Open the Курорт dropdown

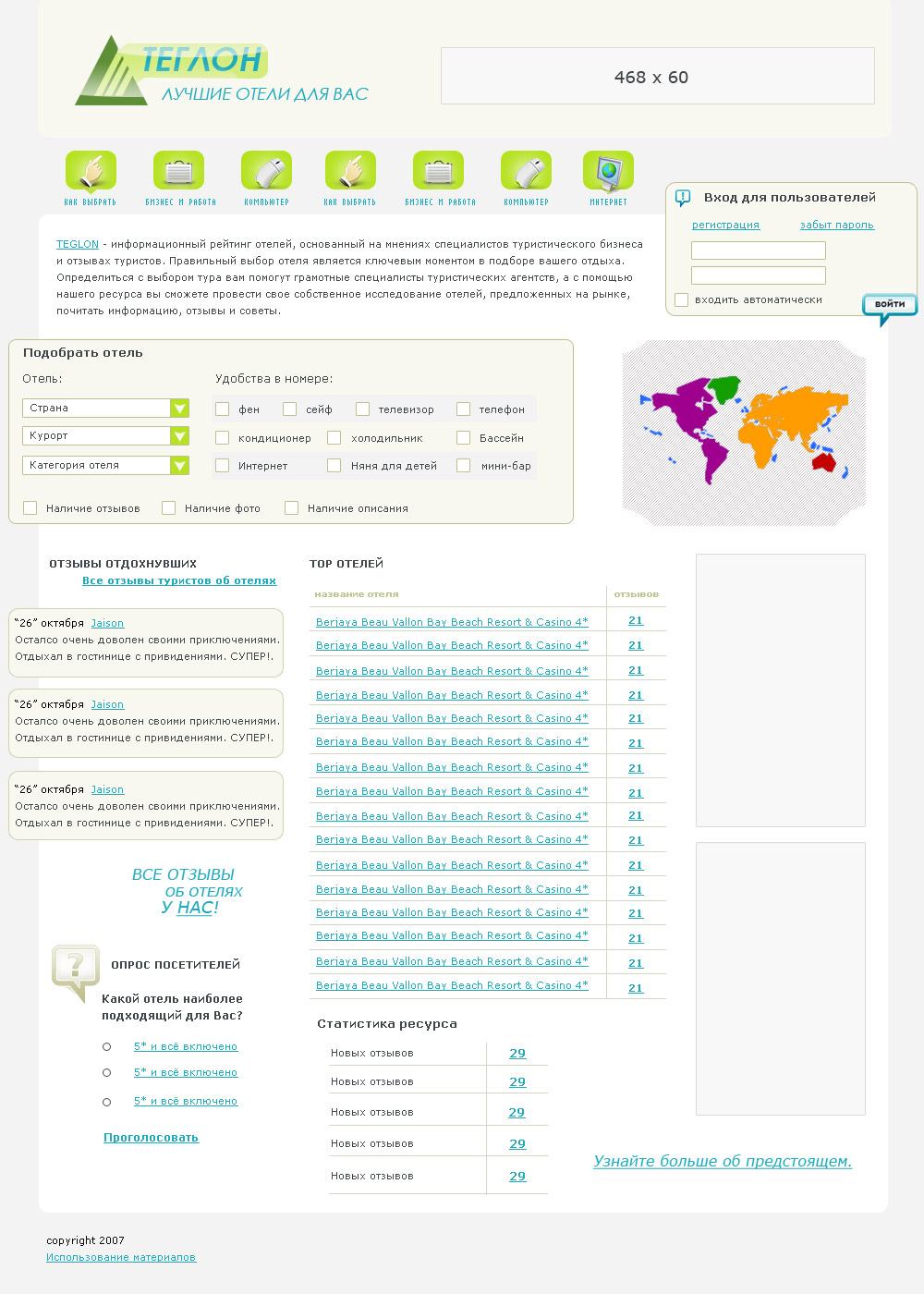point(106,436)
